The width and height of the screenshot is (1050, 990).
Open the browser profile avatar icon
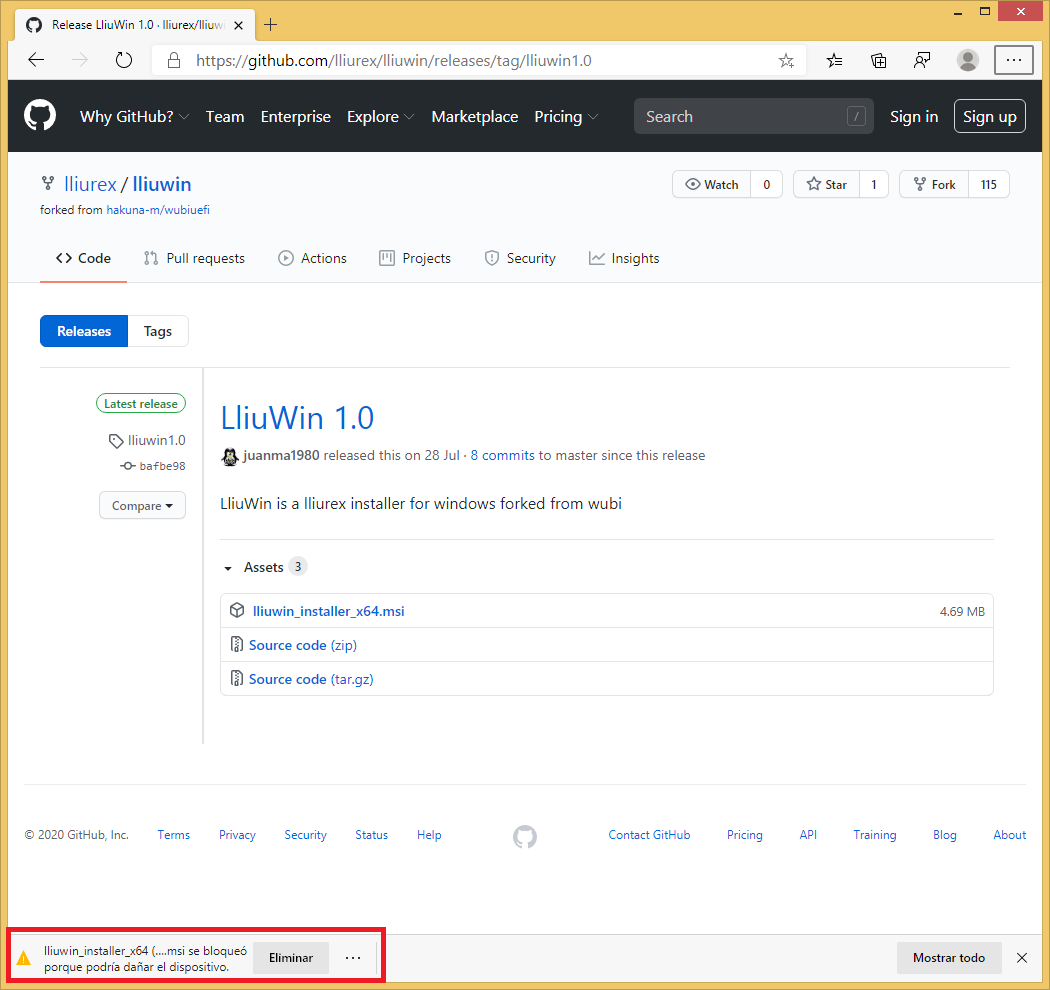967,60
